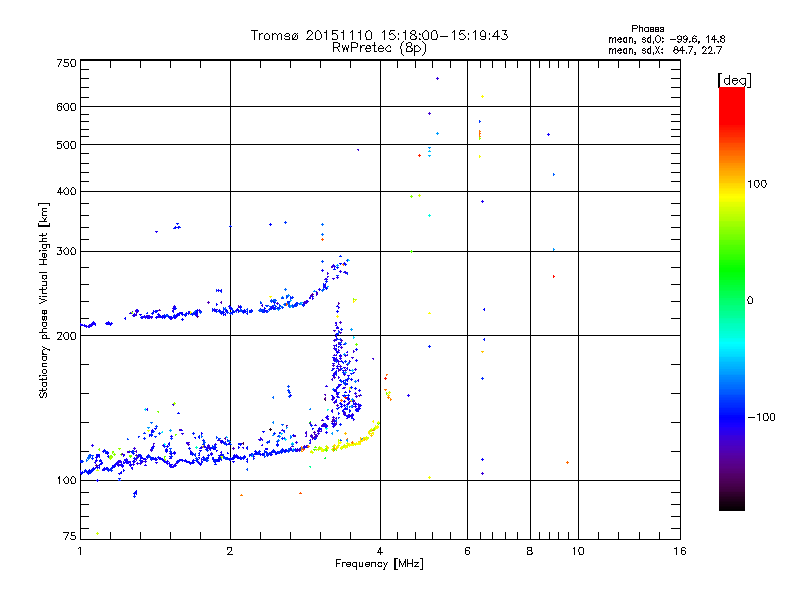Click the y-axis tick label "200"

pos(66,336)
